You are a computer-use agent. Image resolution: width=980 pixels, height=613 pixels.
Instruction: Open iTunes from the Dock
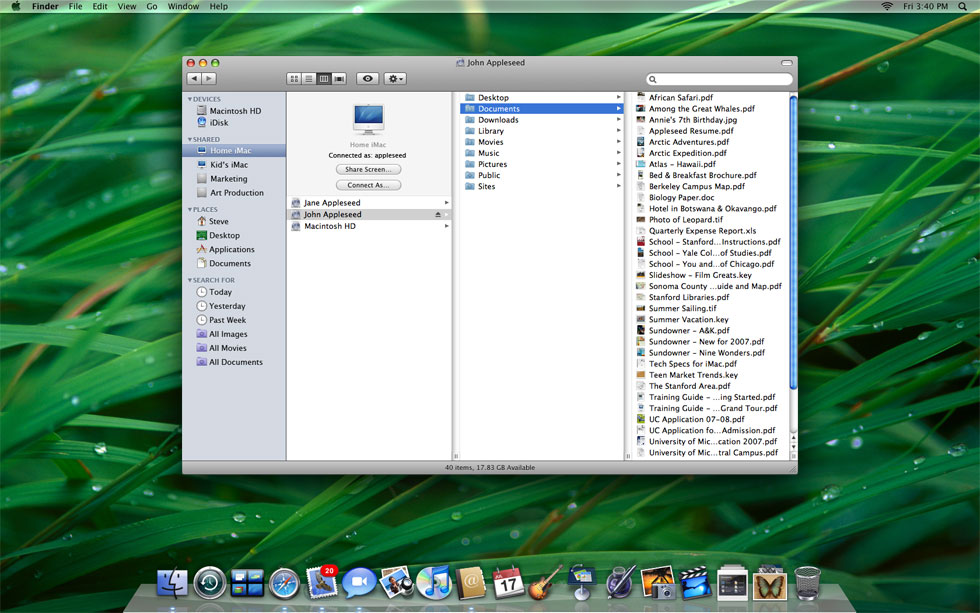(434, 582)
